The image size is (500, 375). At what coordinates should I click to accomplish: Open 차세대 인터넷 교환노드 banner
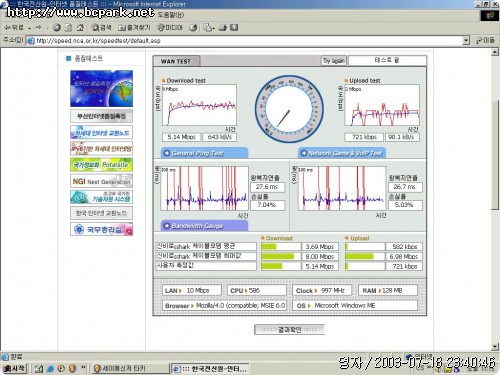101,132
